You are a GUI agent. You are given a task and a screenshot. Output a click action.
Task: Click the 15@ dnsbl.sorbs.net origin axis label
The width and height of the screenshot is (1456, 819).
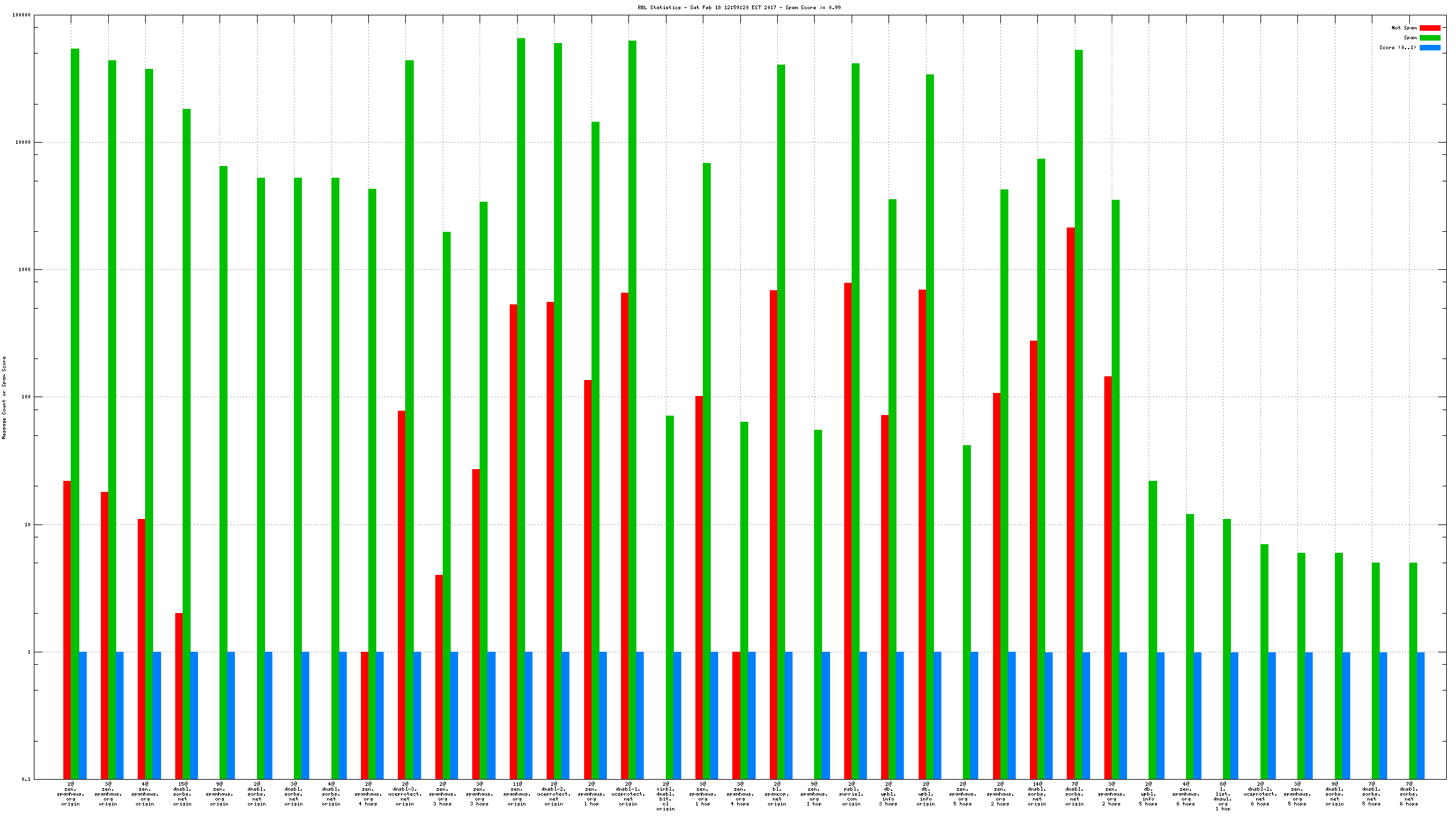[183, 794]
